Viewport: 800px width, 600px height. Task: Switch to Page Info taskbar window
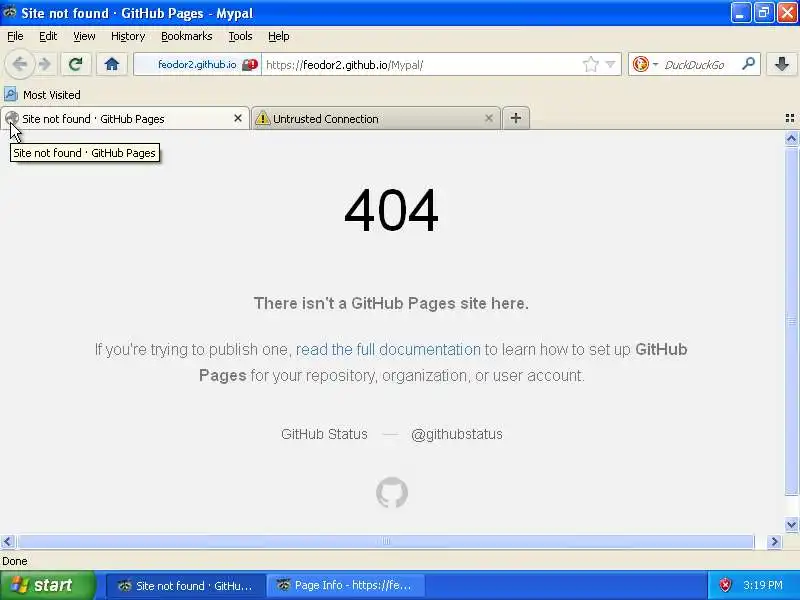(345, 586)
